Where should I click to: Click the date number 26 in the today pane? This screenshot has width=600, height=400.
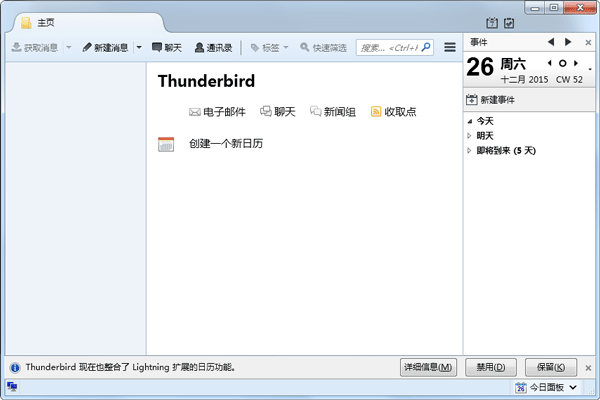click(480, 67)
